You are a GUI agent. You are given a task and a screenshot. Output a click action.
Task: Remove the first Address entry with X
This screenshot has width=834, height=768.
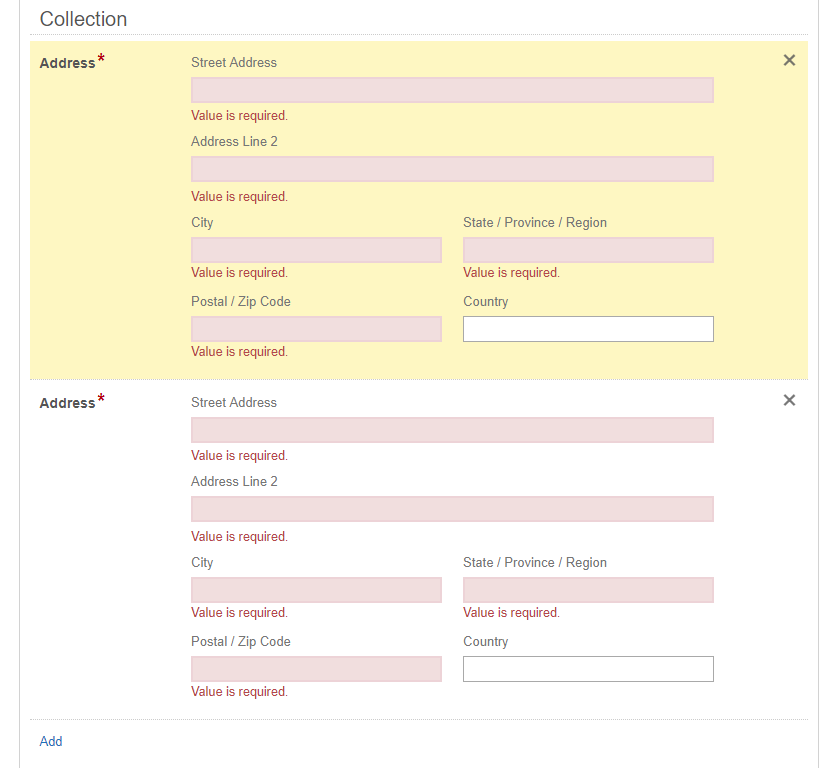pyautogui.click(x=789, y=61)
